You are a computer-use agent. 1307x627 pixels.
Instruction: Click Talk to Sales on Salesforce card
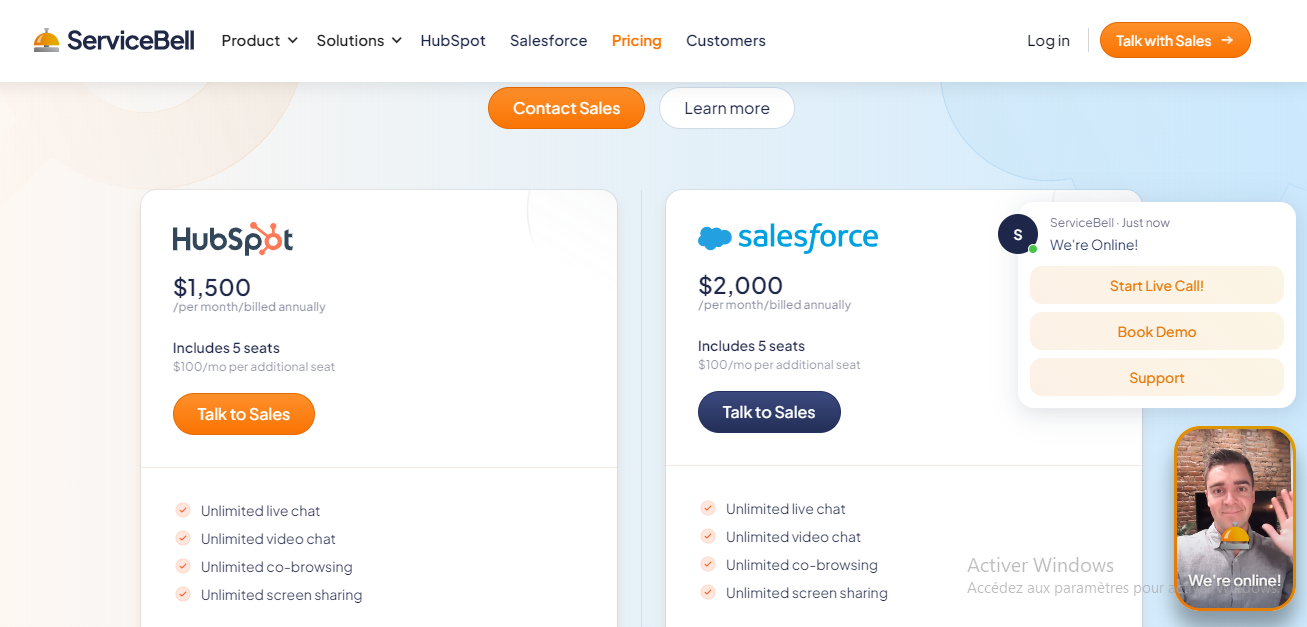click(769, 412)
